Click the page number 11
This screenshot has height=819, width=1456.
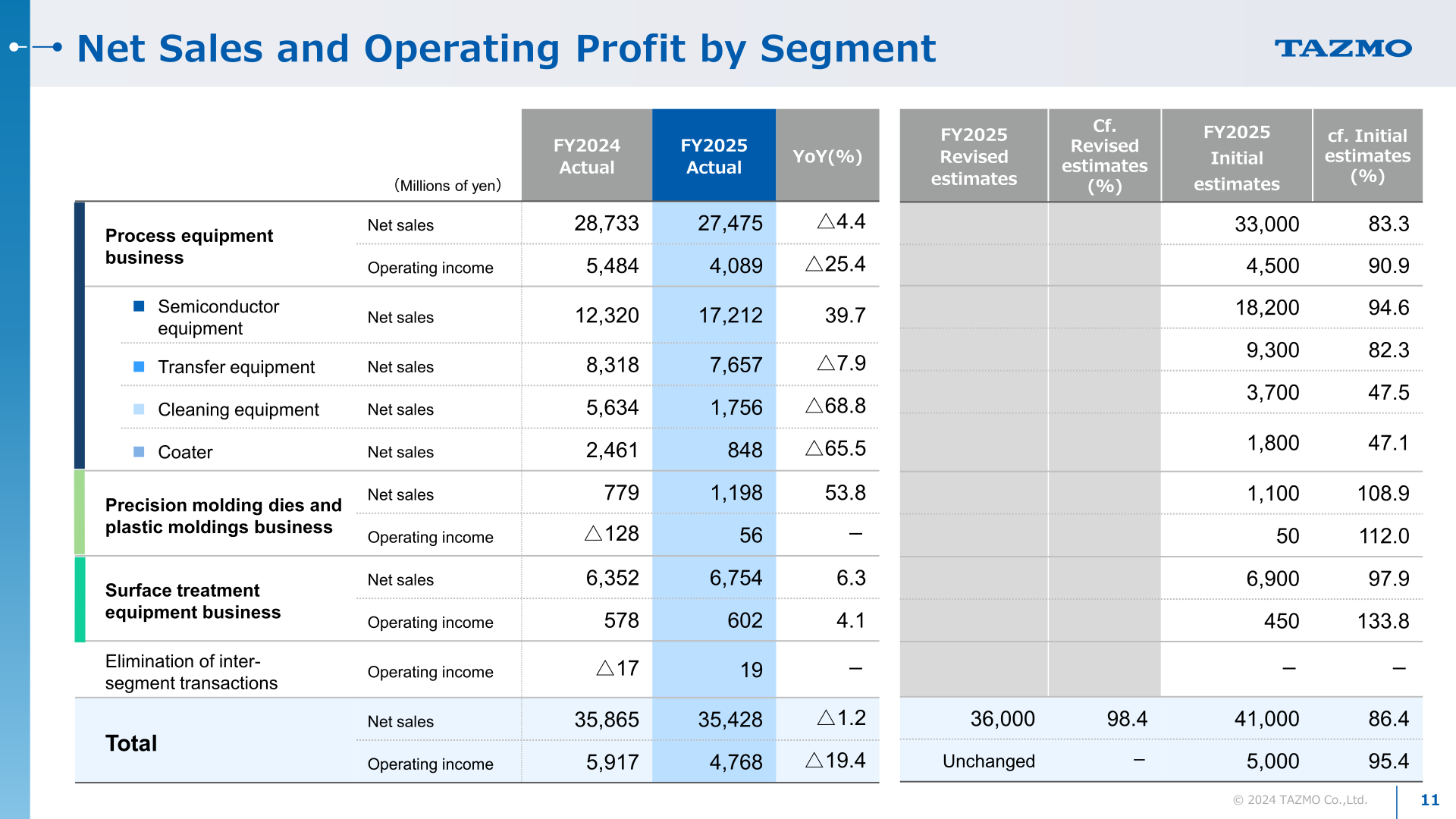(1429, 800)
